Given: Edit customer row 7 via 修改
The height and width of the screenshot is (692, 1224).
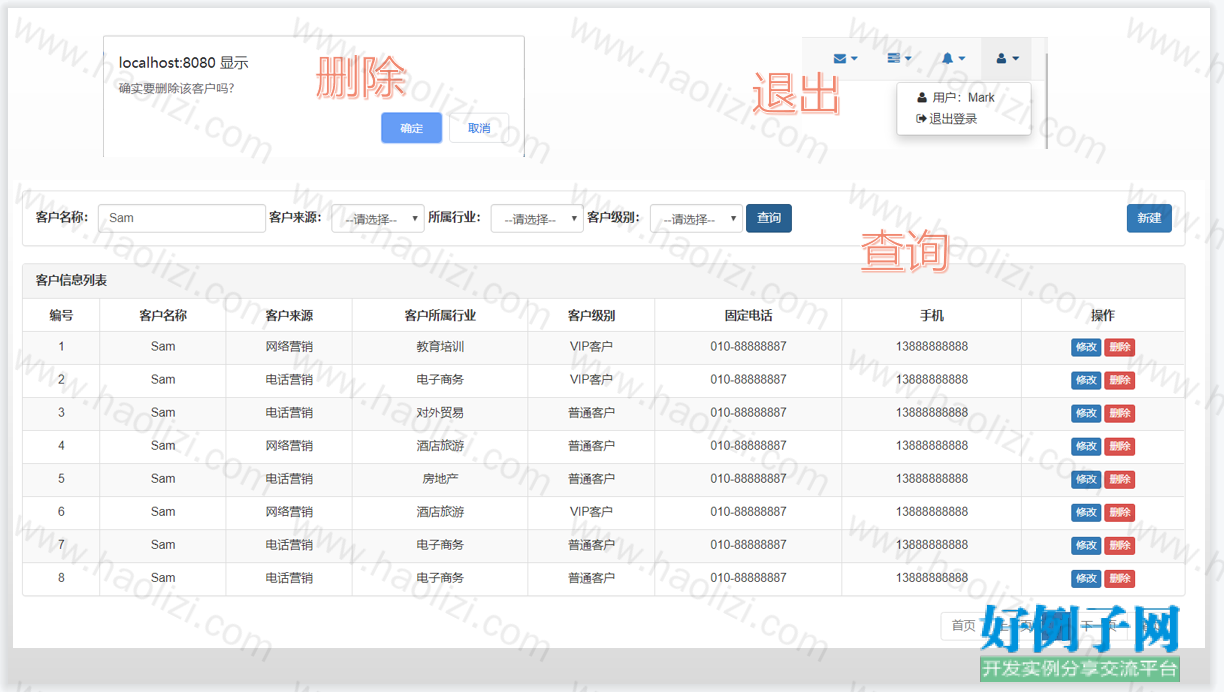Looking at the screenshot, I should click(1086, 546).
